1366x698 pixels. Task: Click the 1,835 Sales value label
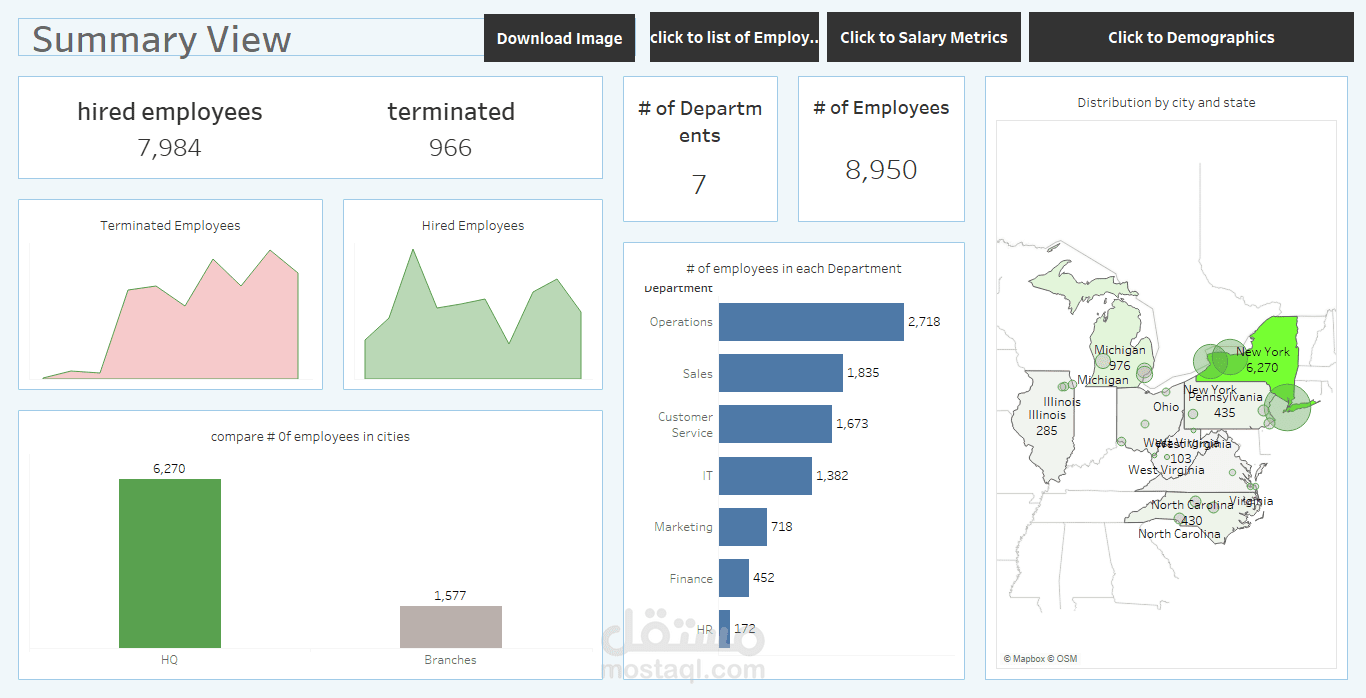[x=863, y=373]
